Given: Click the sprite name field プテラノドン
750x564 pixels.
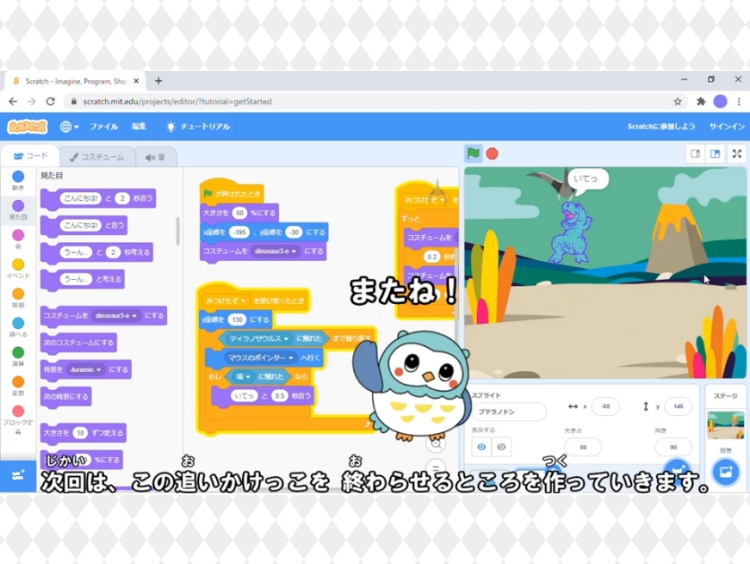Looking at the screenshot, I should coord(509,411).
